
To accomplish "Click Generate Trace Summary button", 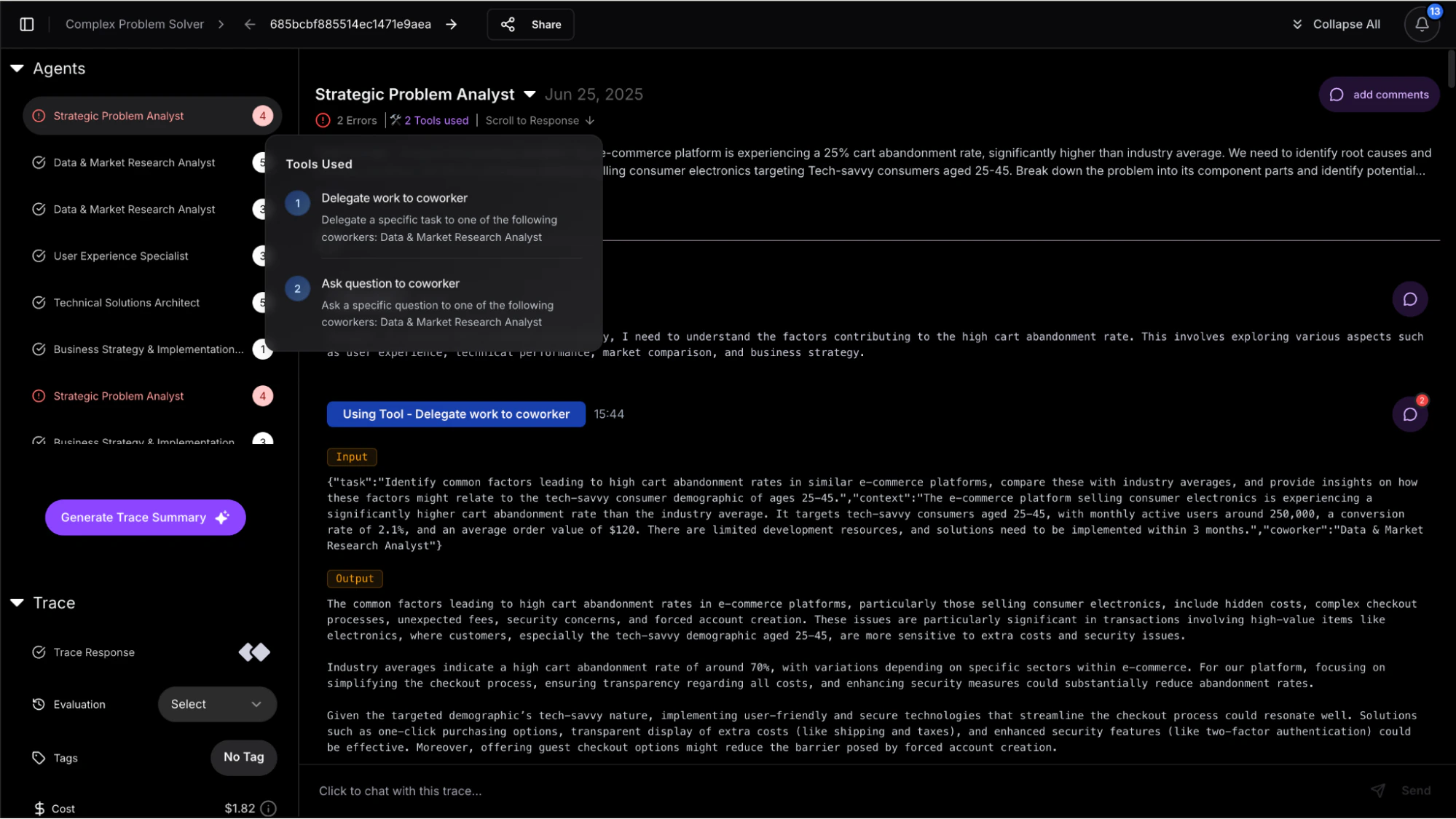I will pyautogui.click(x=145, y=518).
